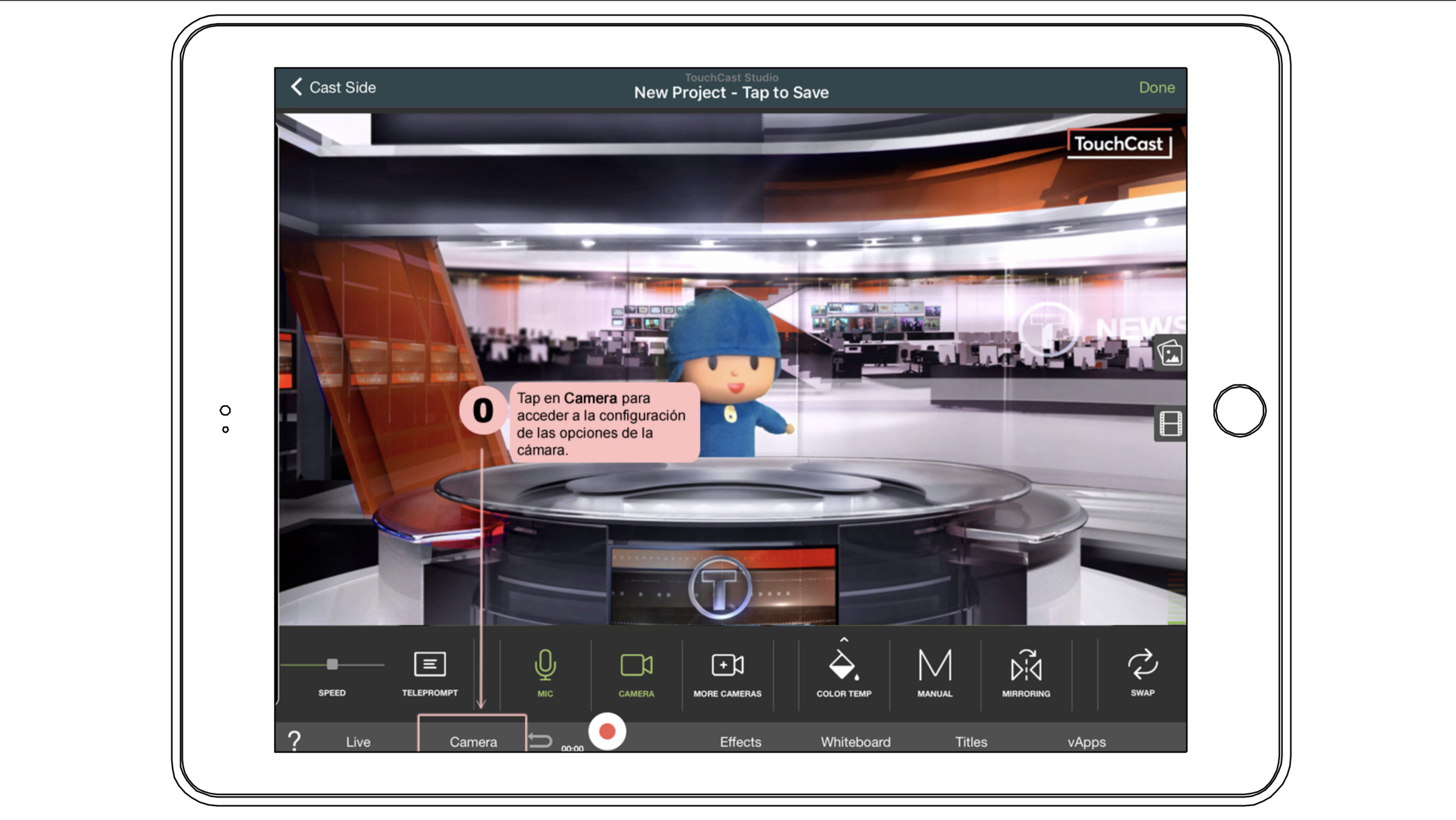
Task: Tap the undo arrow icon
Action: pyautogui.click(x=540, y=740)
